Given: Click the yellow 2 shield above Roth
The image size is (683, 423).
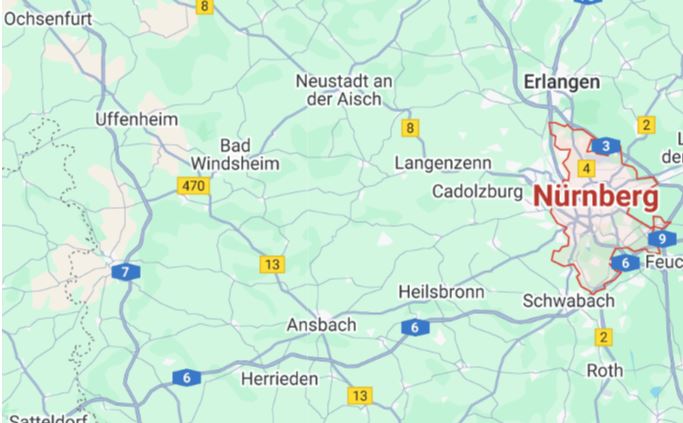Looking at the screenshot, I should point(603,337).
